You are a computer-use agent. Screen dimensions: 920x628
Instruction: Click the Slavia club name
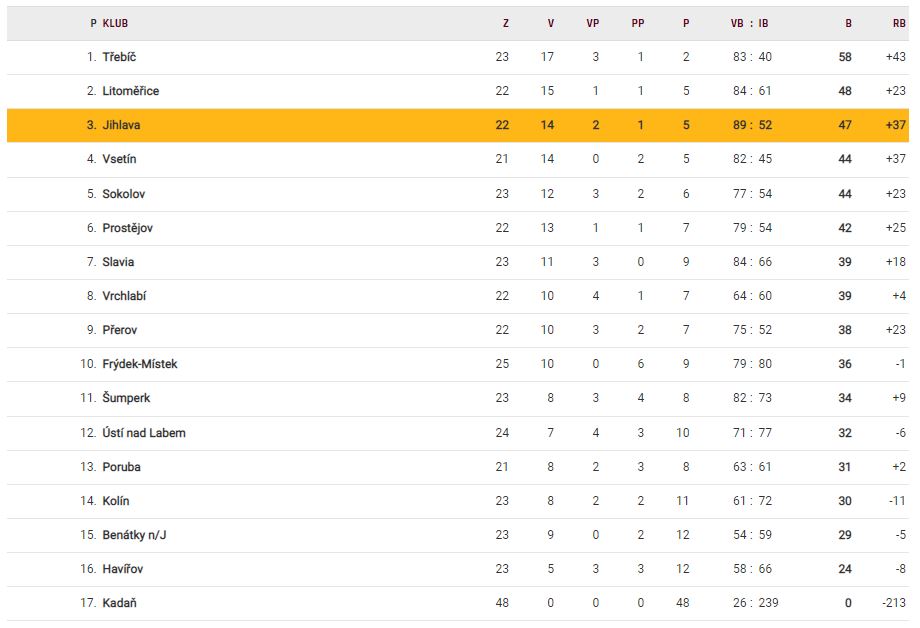(x=118, y=262)
